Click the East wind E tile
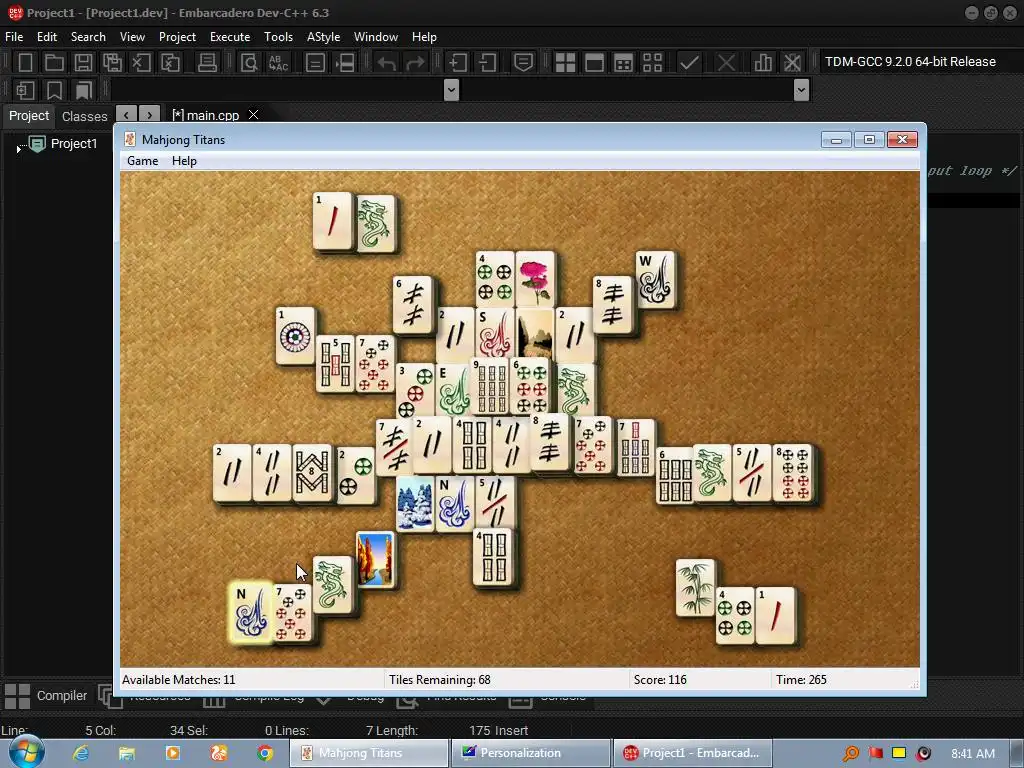 point(453,391)
